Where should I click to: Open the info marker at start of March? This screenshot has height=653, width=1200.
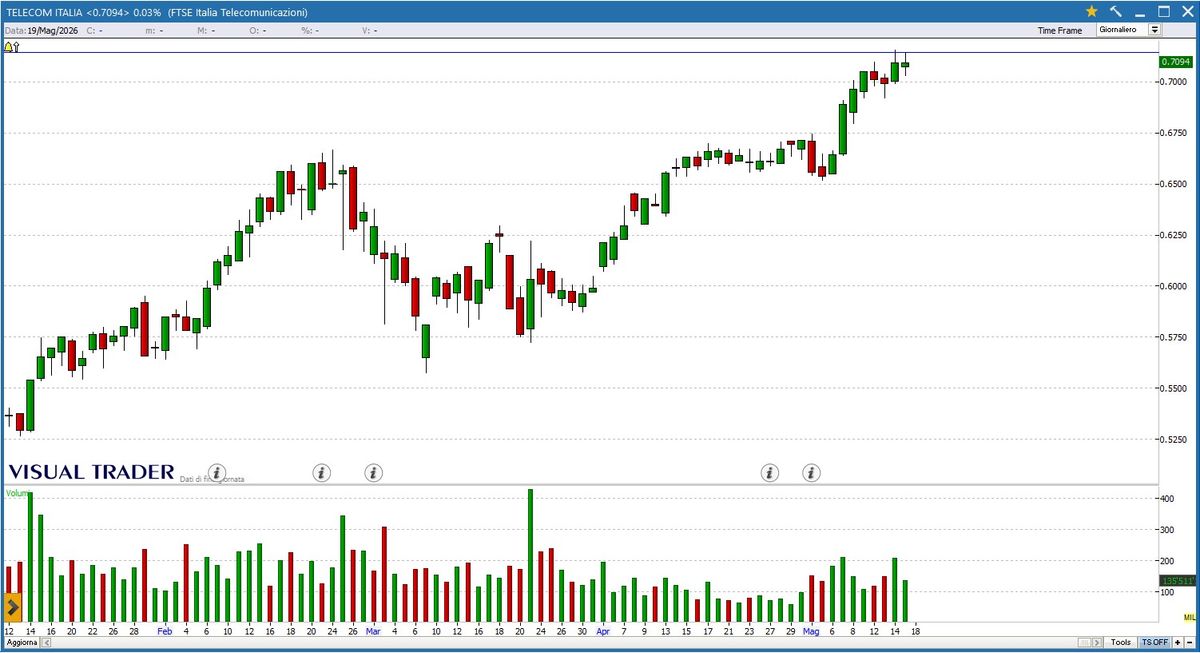coord(373,472)
